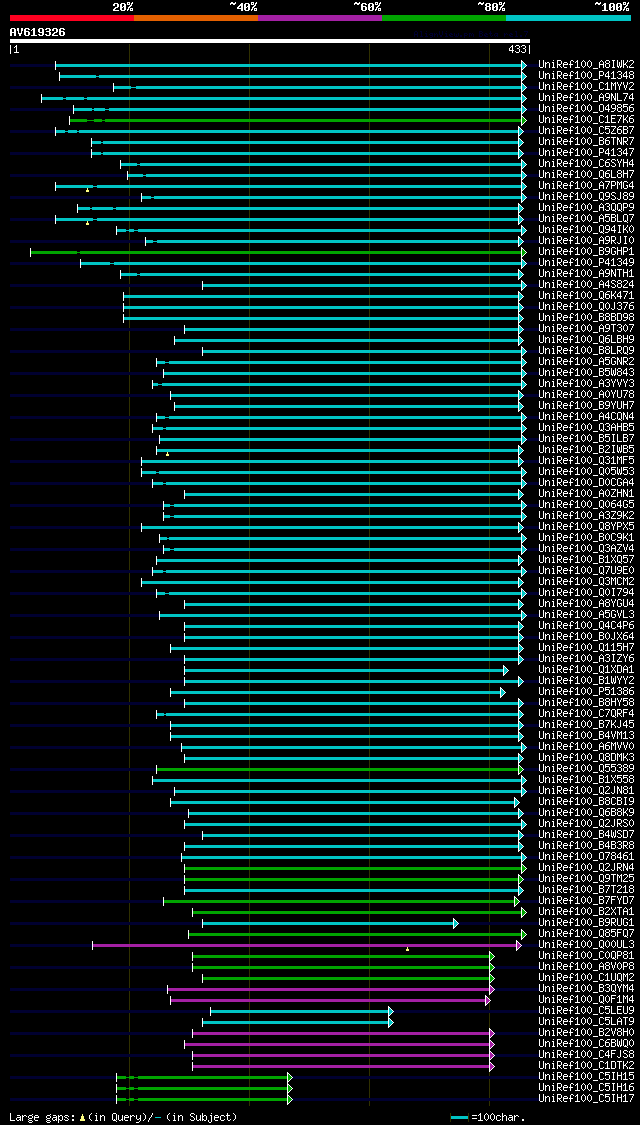Click the green alignment bar of UniRef100_B9GHP1
Viewport: 640px width, 1125px height.
276,252
